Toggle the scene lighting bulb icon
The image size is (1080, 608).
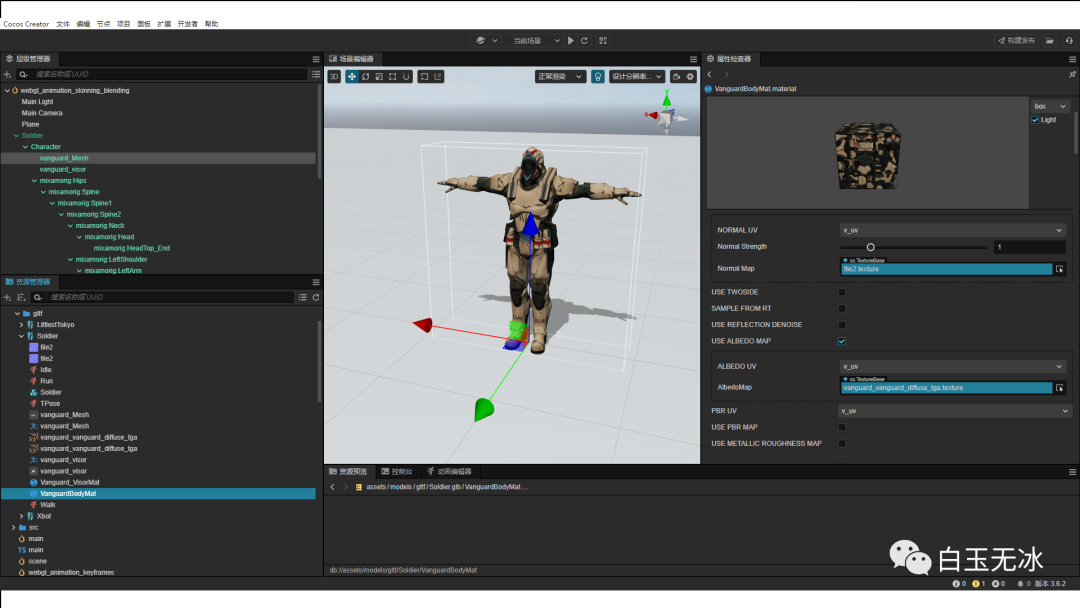(598, 76)
